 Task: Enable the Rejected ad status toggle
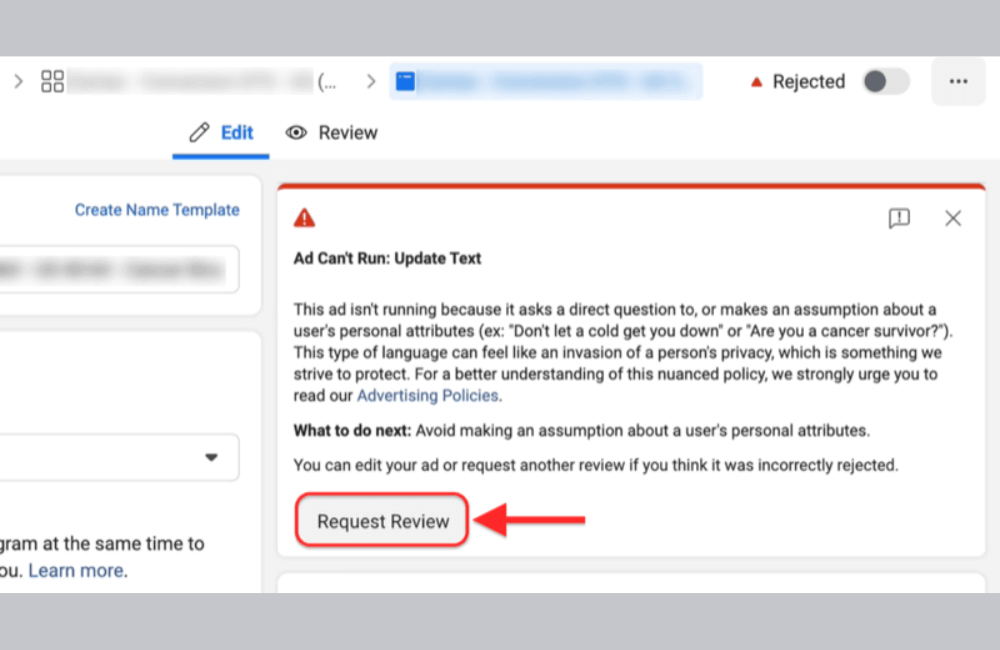click(884, 81)
